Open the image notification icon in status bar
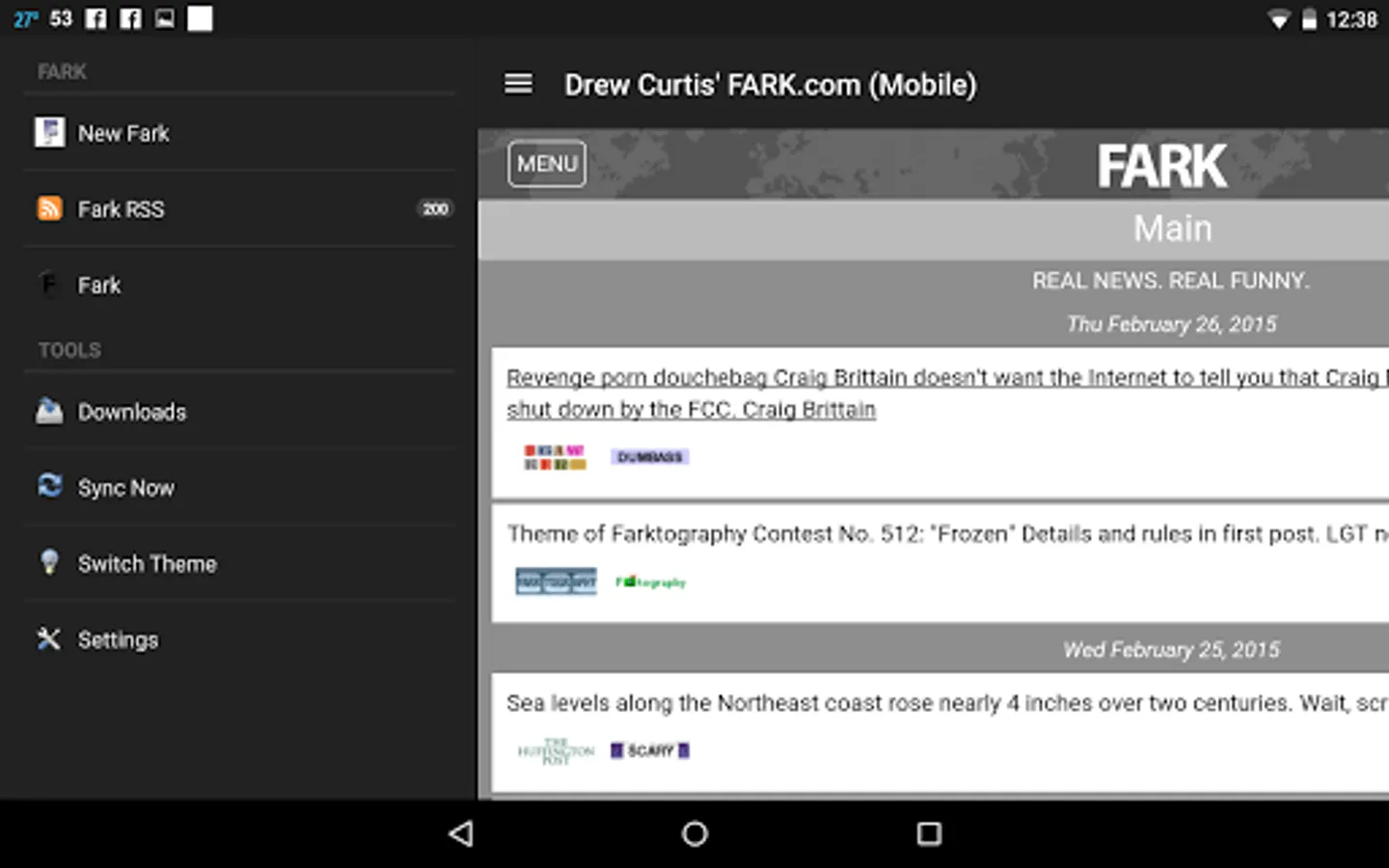 tap(165, 18)
